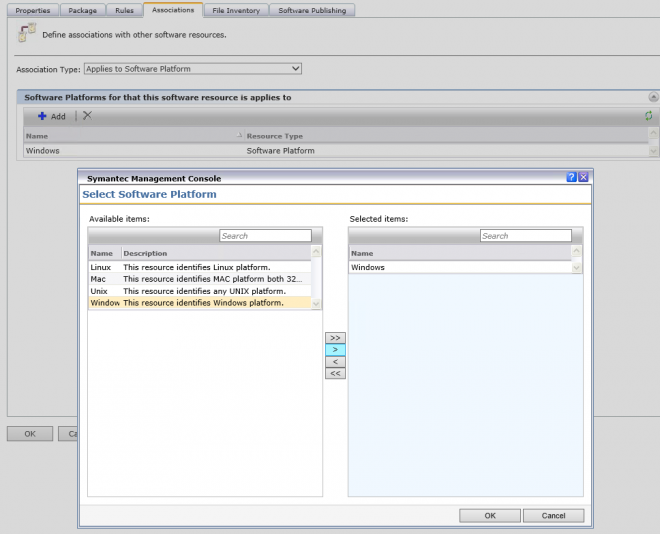This screenshot has height=534, width=660.
Task: Delete selected platform with X icon
Action: 87,116
